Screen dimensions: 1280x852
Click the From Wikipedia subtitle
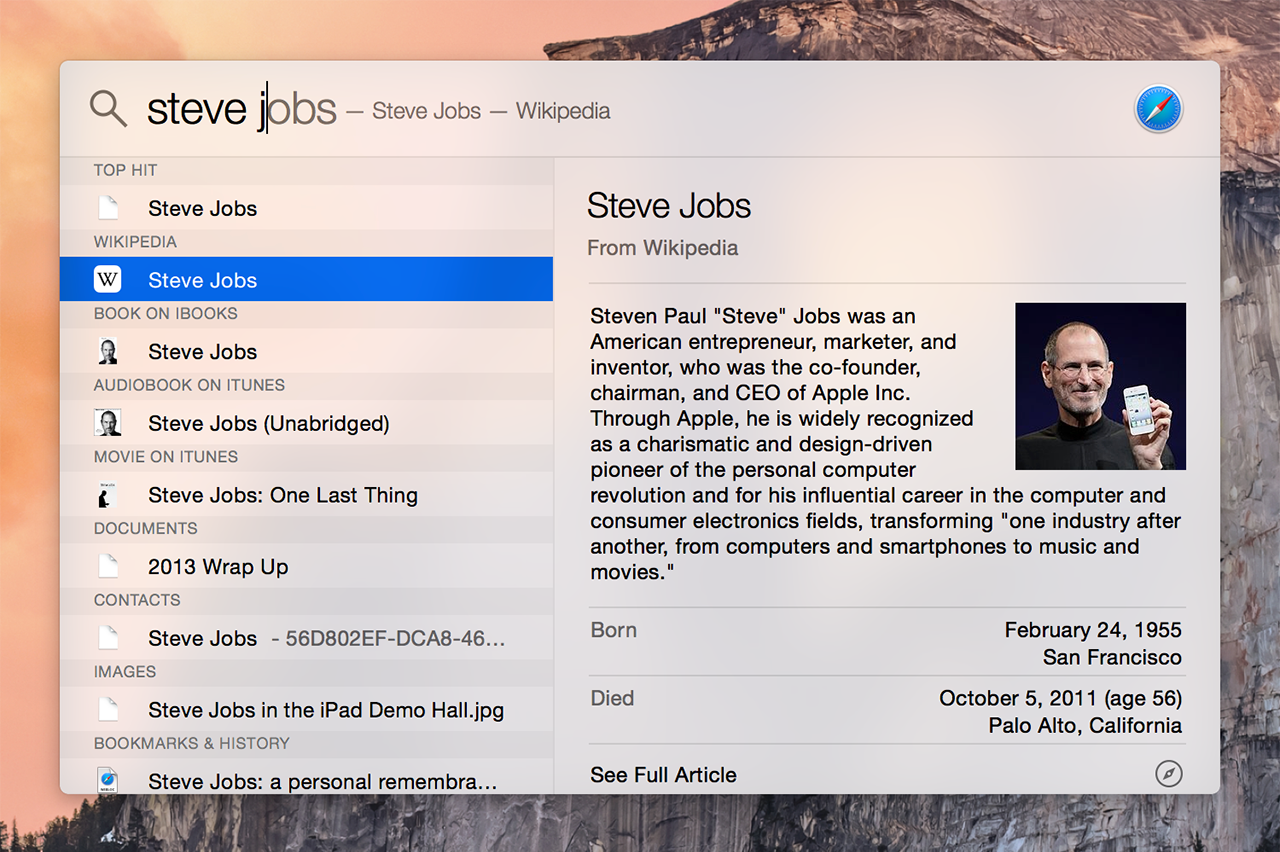(662, 247)
